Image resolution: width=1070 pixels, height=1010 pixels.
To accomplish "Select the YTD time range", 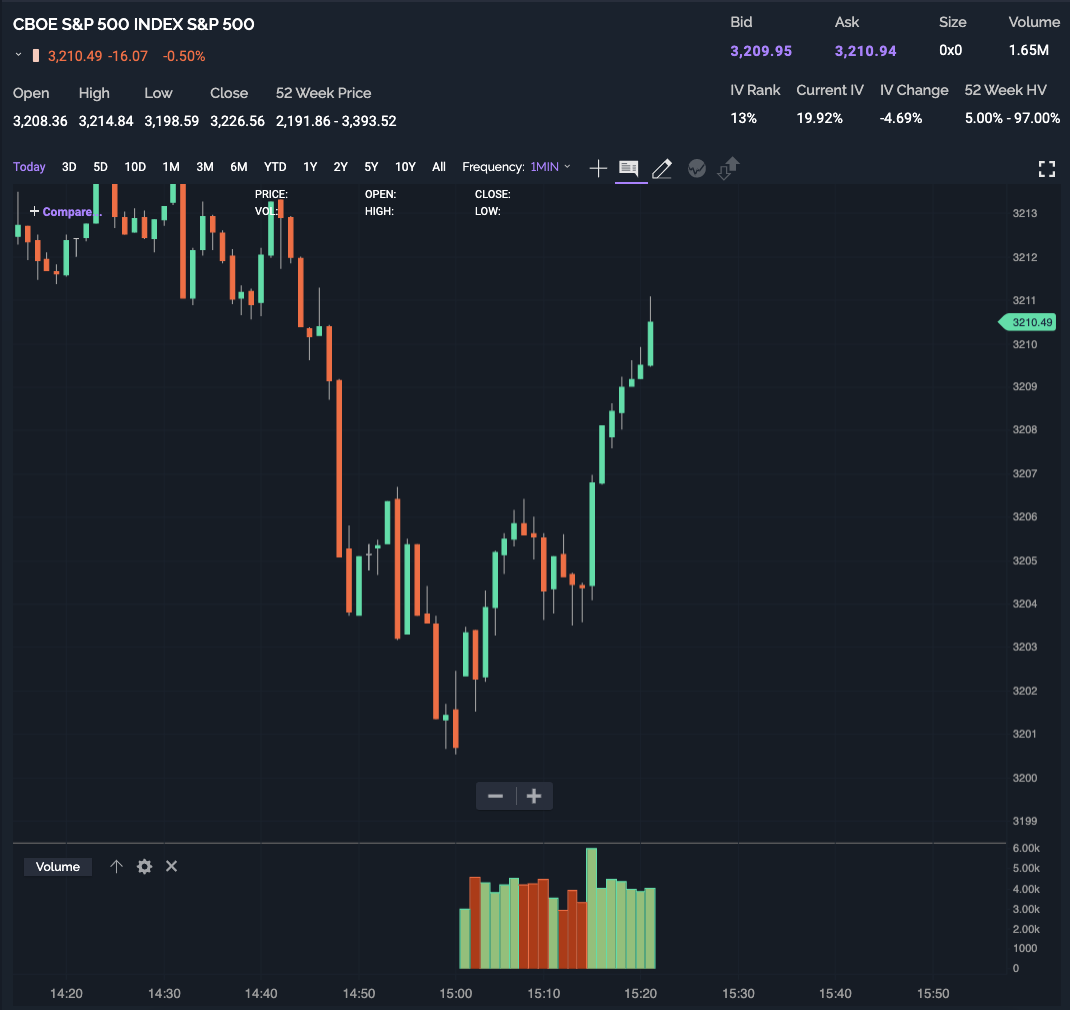I will [275, 167].
